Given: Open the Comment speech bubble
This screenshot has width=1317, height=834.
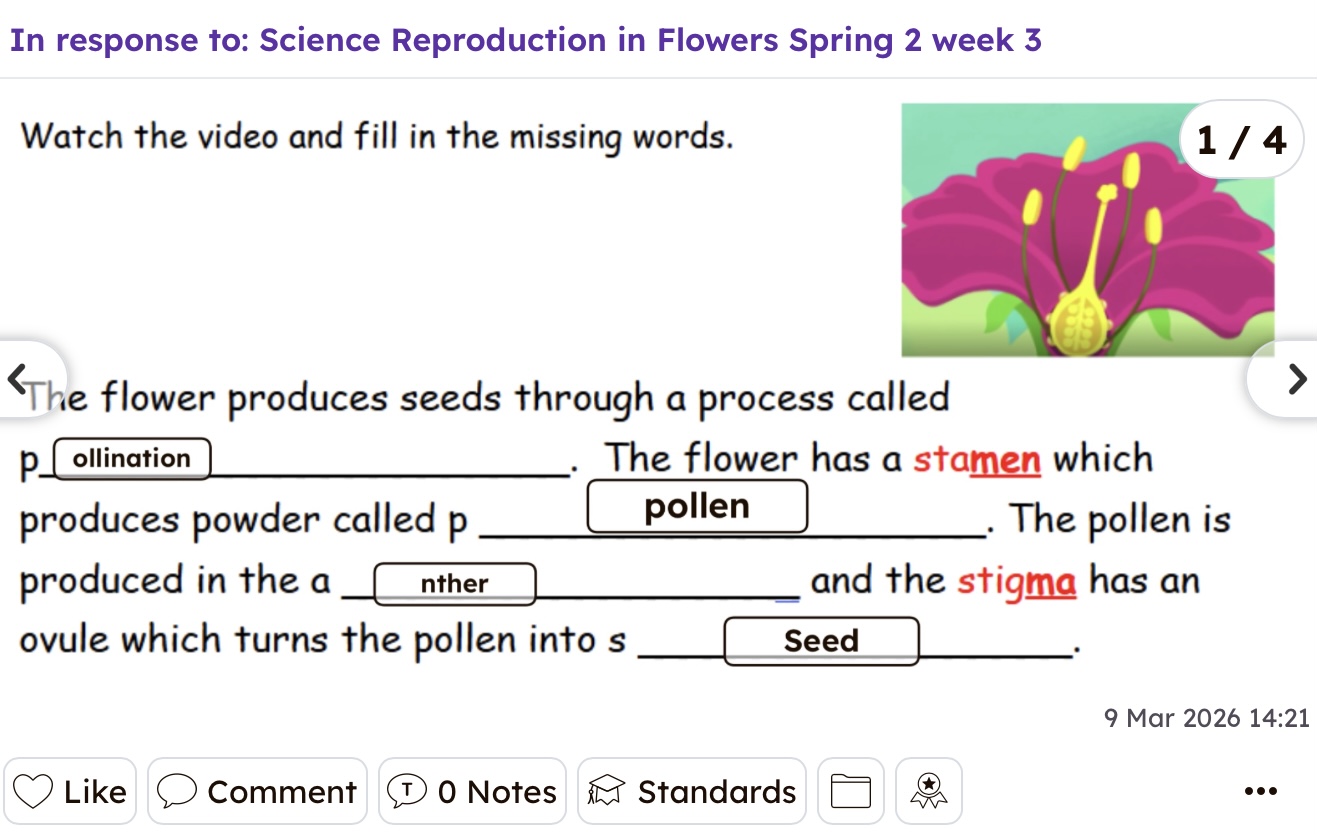Looking at the screenshot, I should pyautogui.click(x=257, y=791).
